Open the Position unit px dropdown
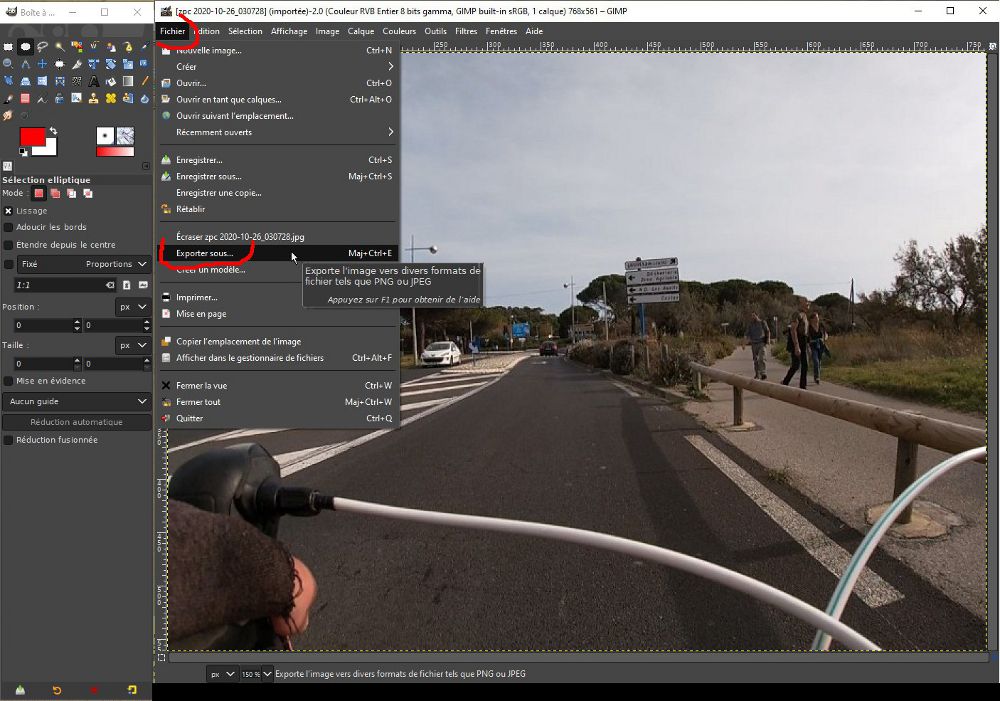This screenshot has width=1000, height=701. (133, 307)
